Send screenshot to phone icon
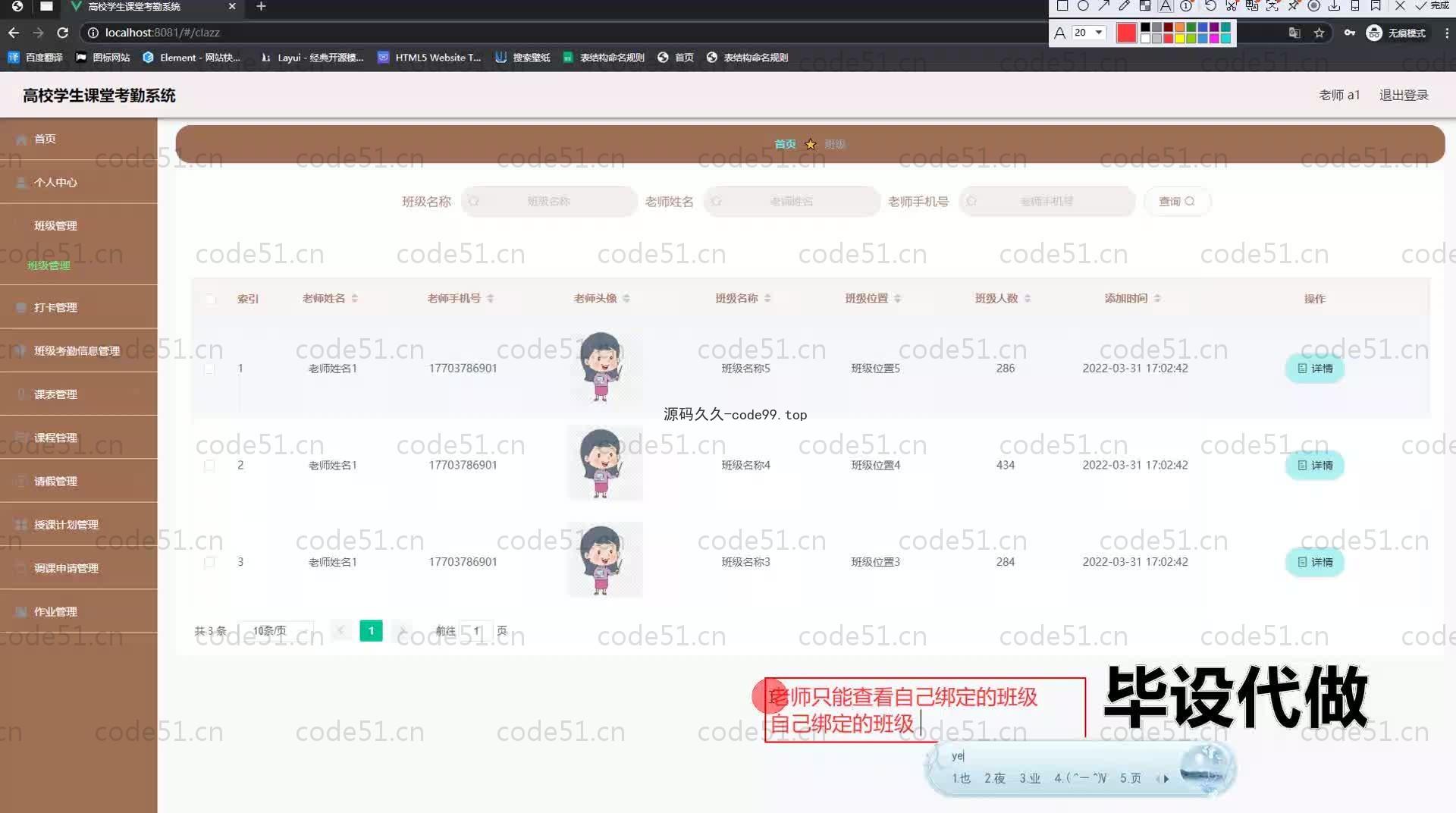 coord(1355,6)
